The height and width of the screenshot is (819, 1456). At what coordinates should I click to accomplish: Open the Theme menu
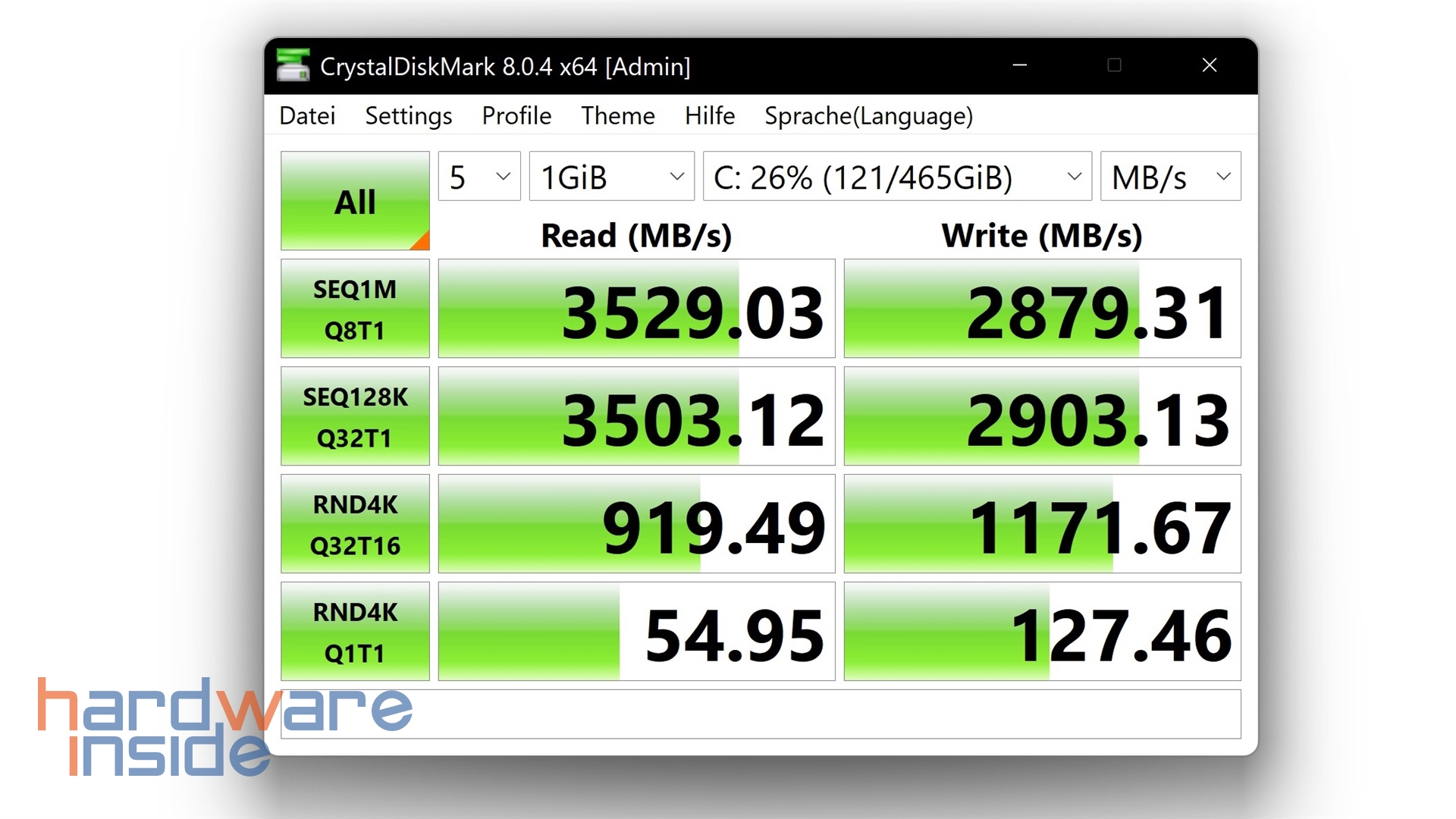[617, 115]
